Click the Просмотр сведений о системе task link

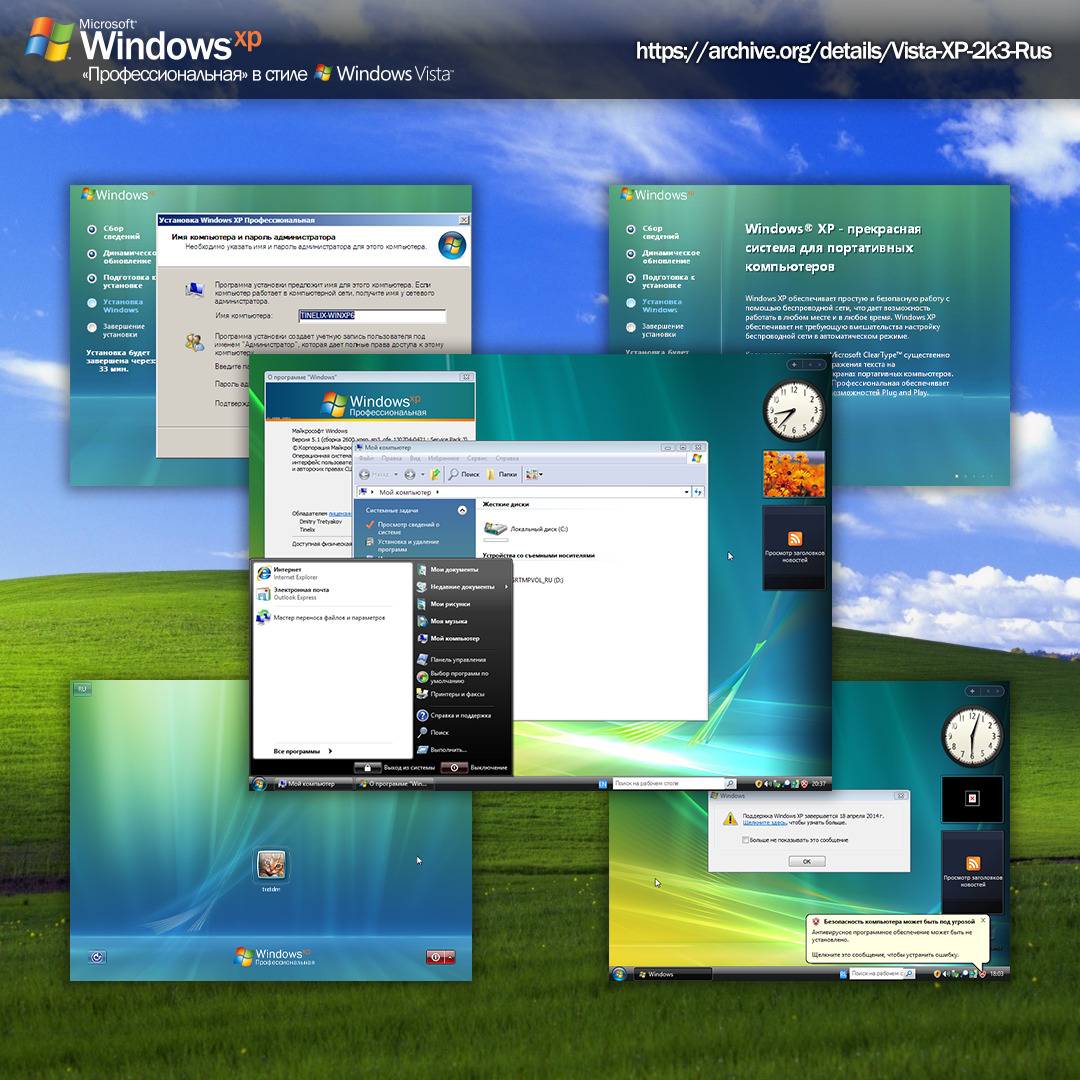402,528
